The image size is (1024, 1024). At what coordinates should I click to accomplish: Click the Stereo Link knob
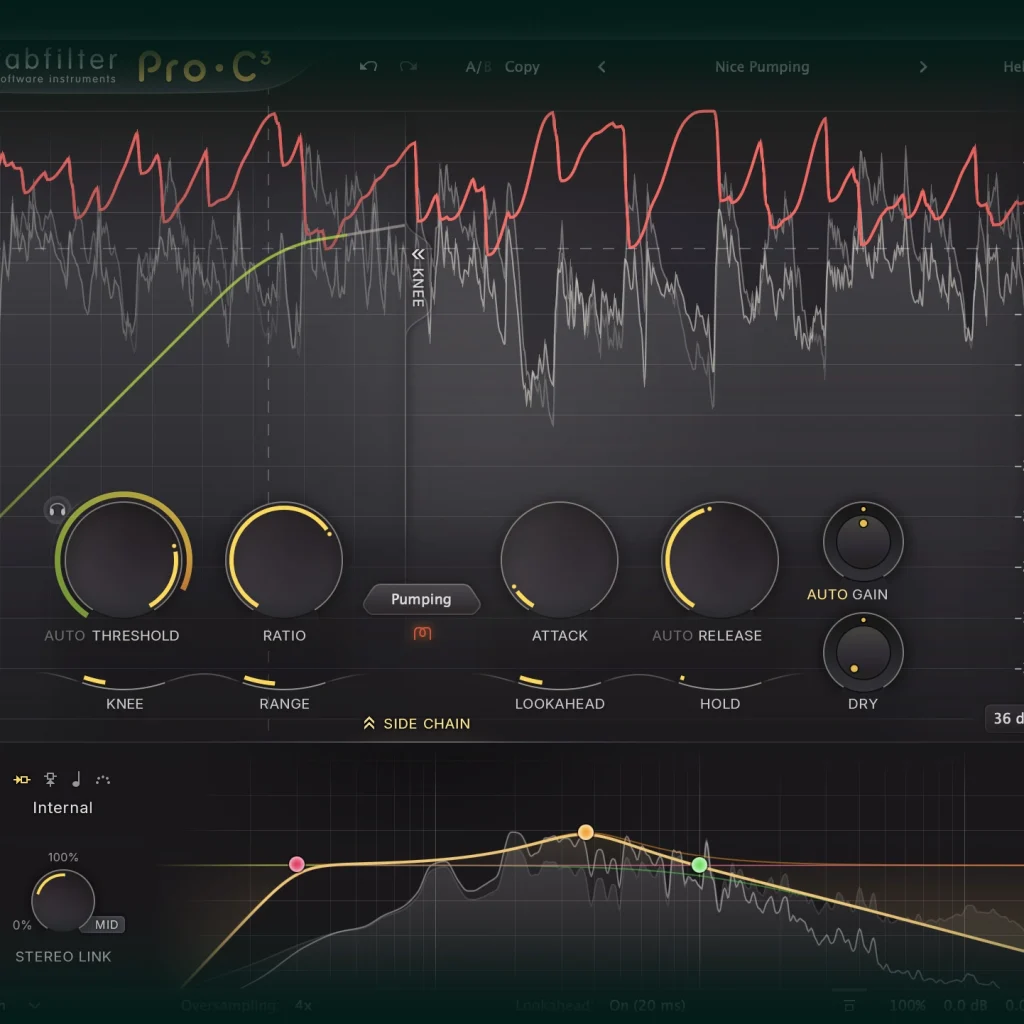(63, 901)
